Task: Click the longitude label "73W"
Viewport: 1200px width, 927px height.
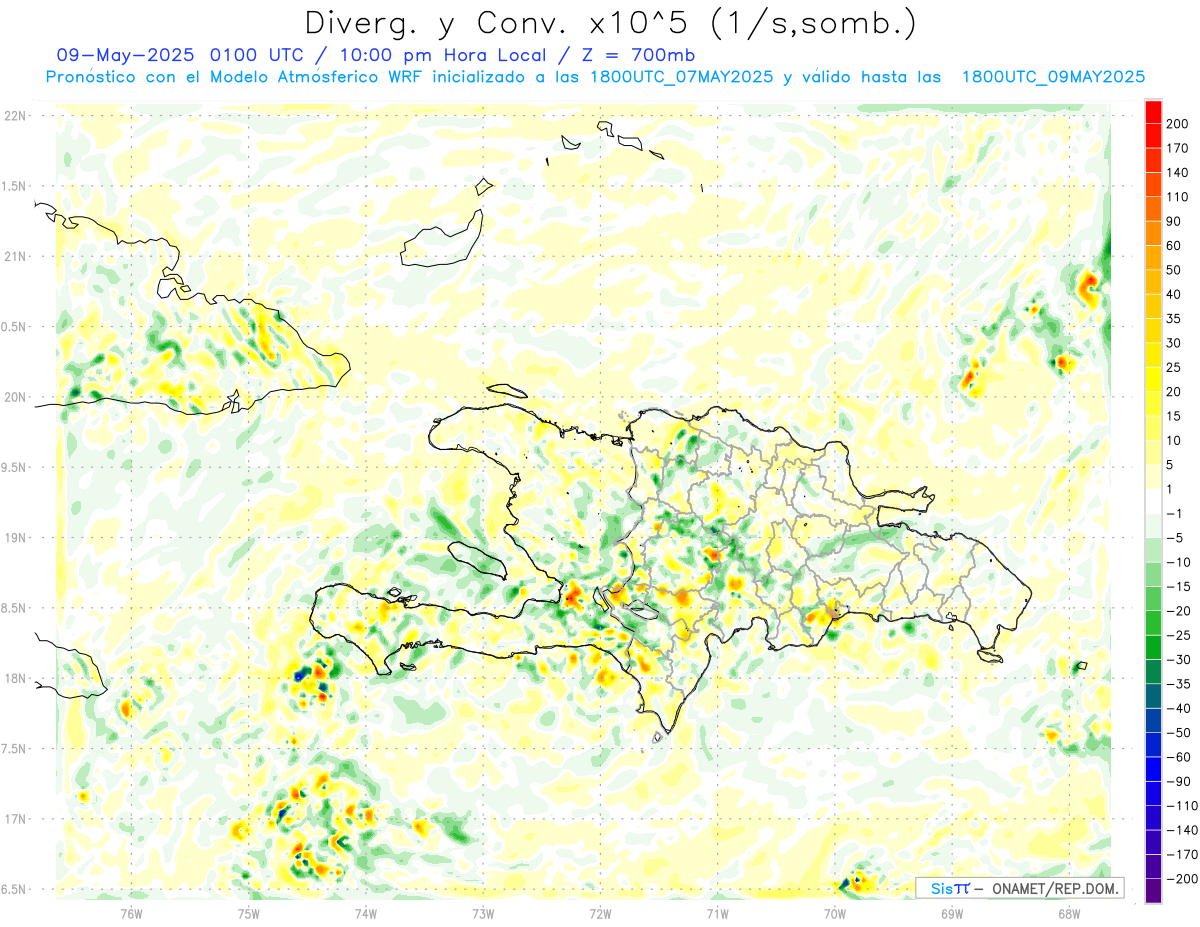Action: coord(483,912)
